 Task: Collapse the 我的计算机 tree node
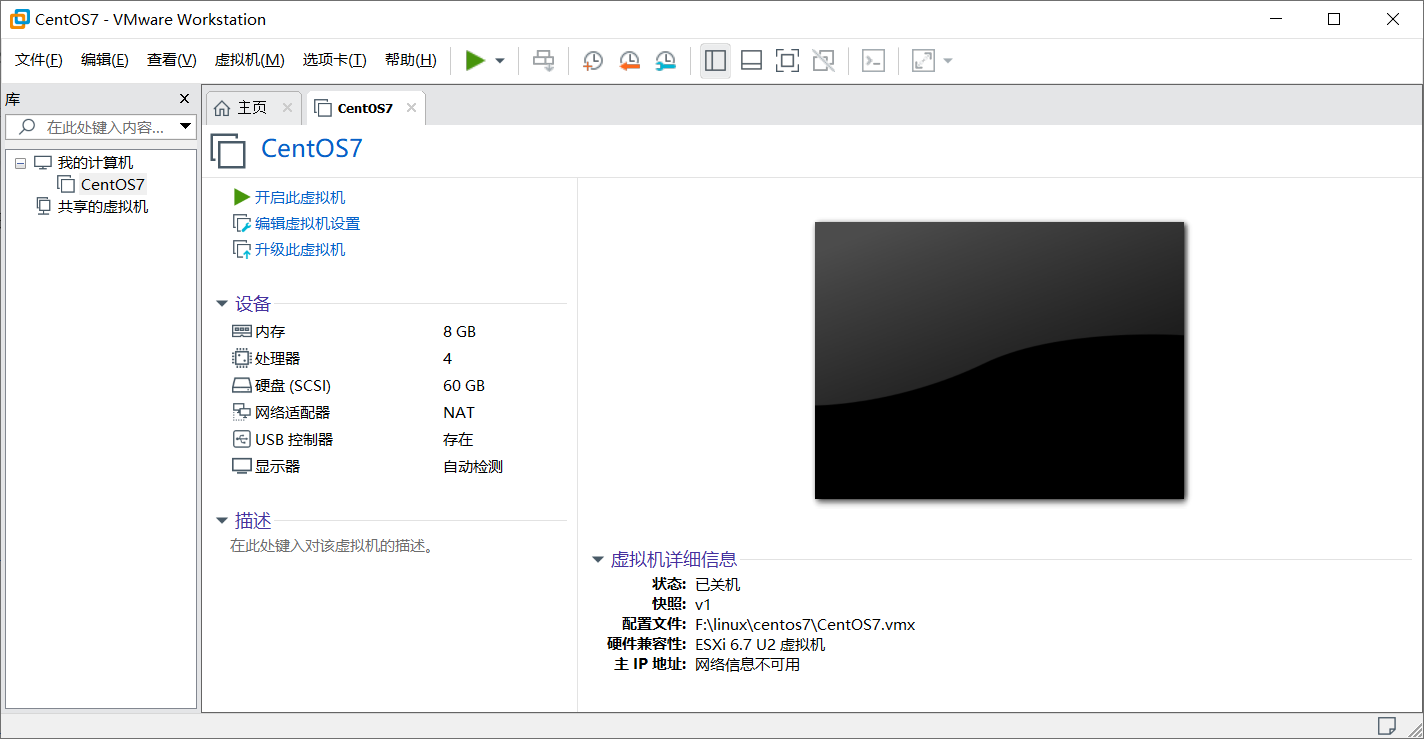click(20, 163)
